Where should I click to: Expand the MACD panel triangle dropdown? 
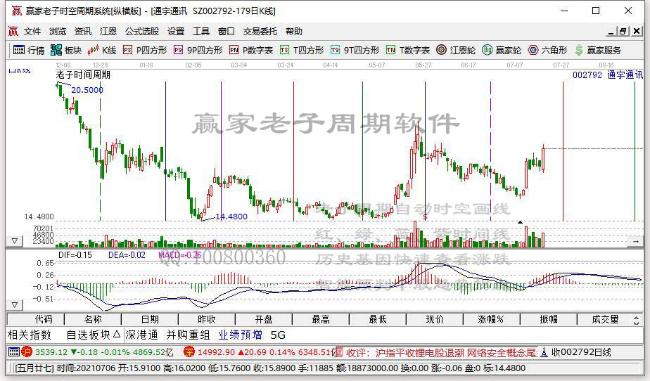coord(15,305)
